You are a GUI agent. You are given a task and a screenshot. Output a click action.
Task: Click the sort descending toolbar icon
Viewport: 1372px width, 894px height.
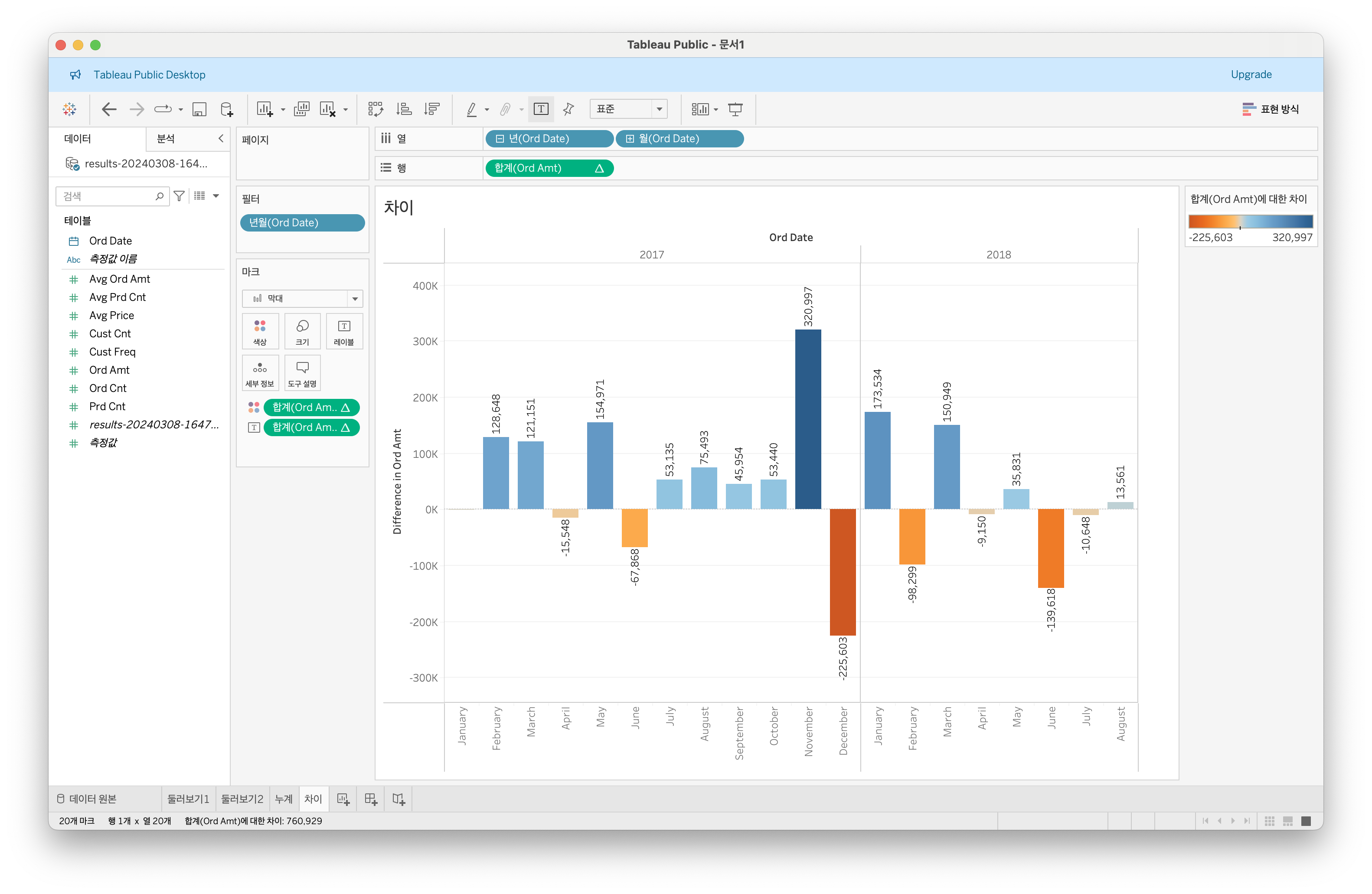click(432, 109)
